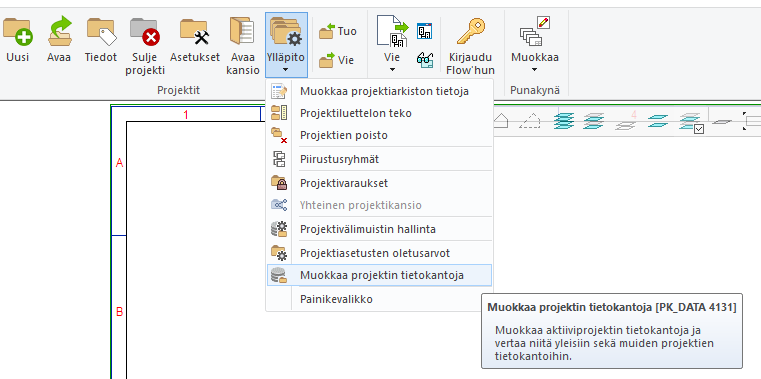The image size is (761, 379).
Task: Click the red A row label
Action: (x=119, y=164)
